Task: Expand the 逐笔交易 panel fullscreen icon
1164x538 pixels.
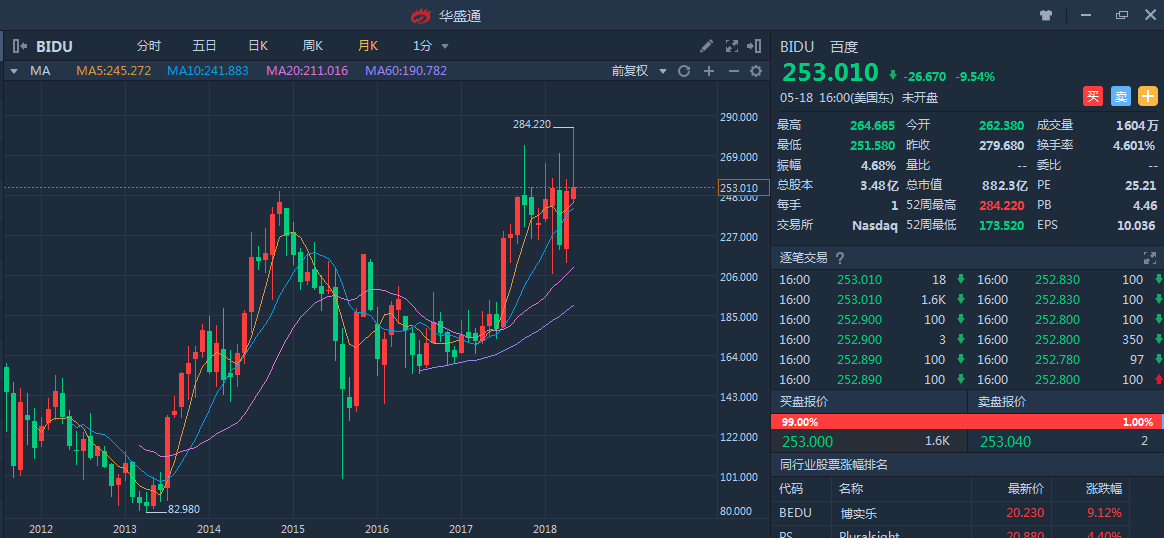Action: [x=1150, y=258]
